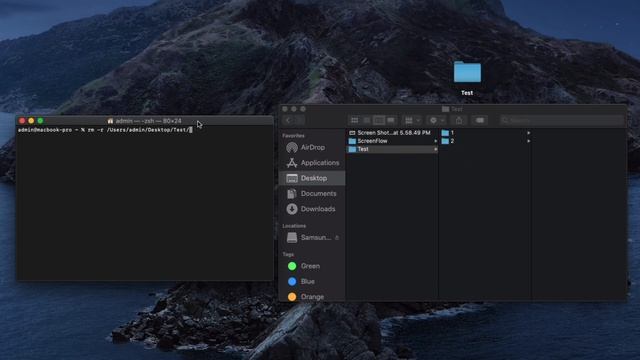The image size is (640, 360).
Task: Close the Terminal window
Action: coord(22,121)
